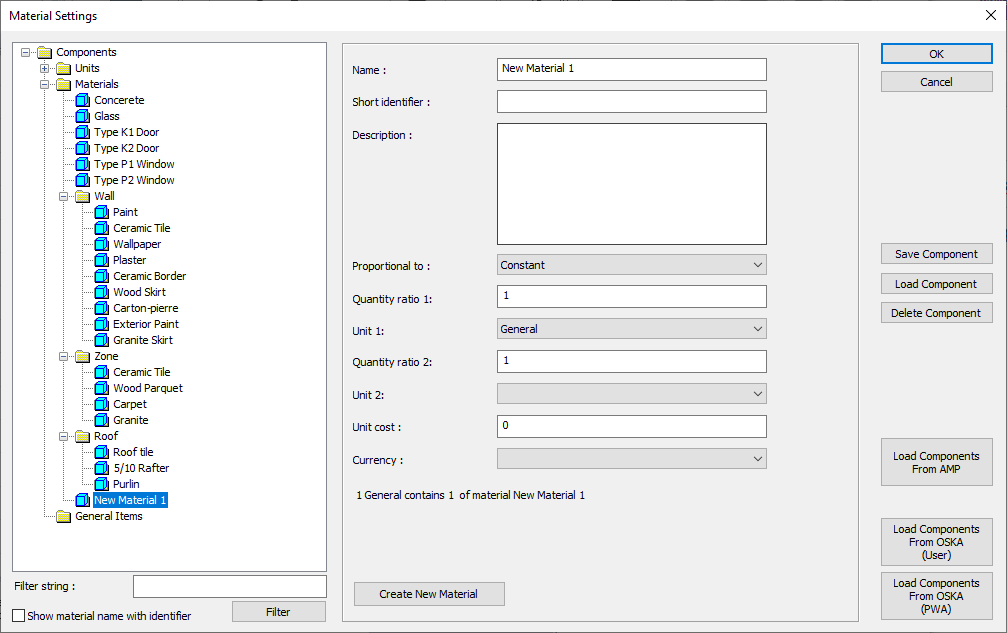Screen dimensions: 1007x633
Task: Click the Roof tile material icon
Action: pos(101,452)
